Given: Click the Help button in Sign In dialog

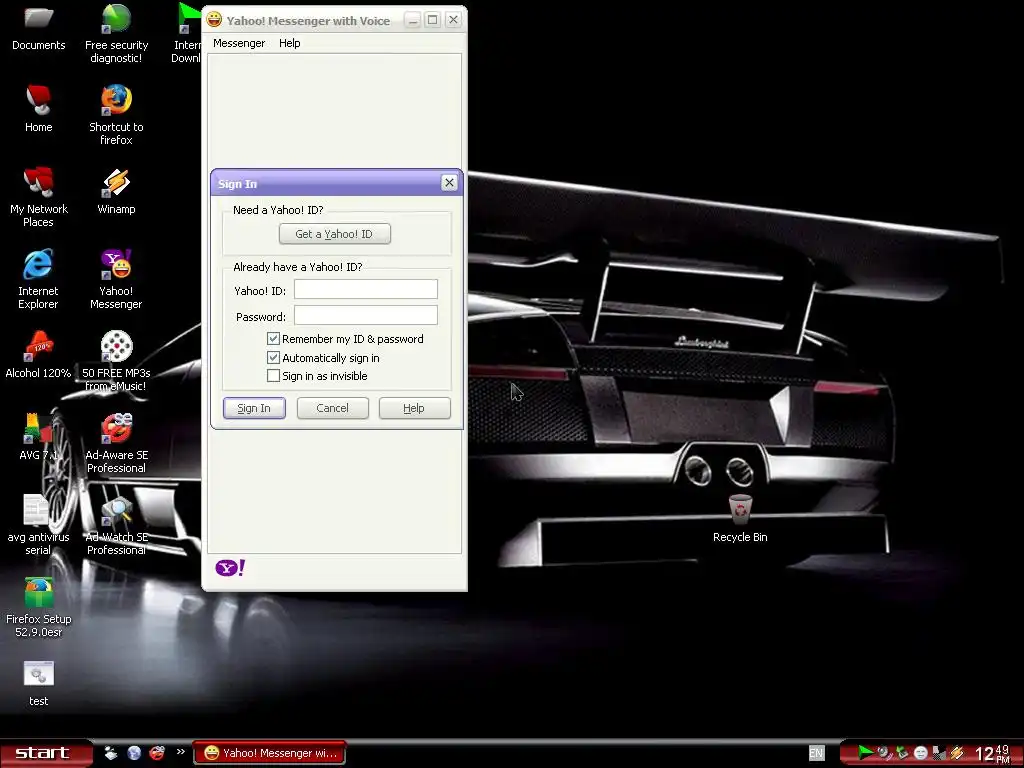Looking at the screenshot, I should [x=414, y=408].
